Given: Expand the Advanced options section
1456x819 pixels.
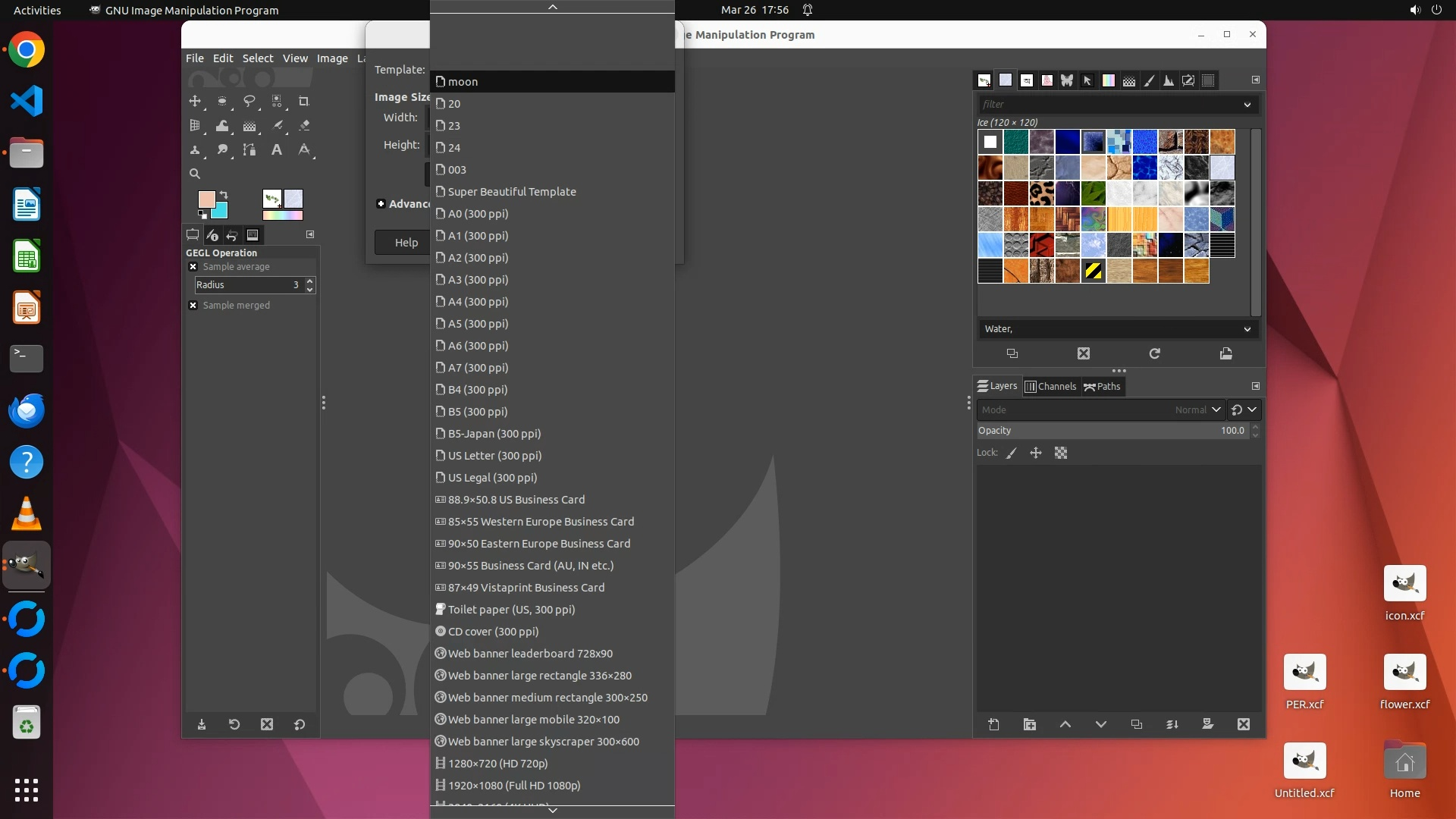Looking at the screenshot, I should (x=381, y=204).
